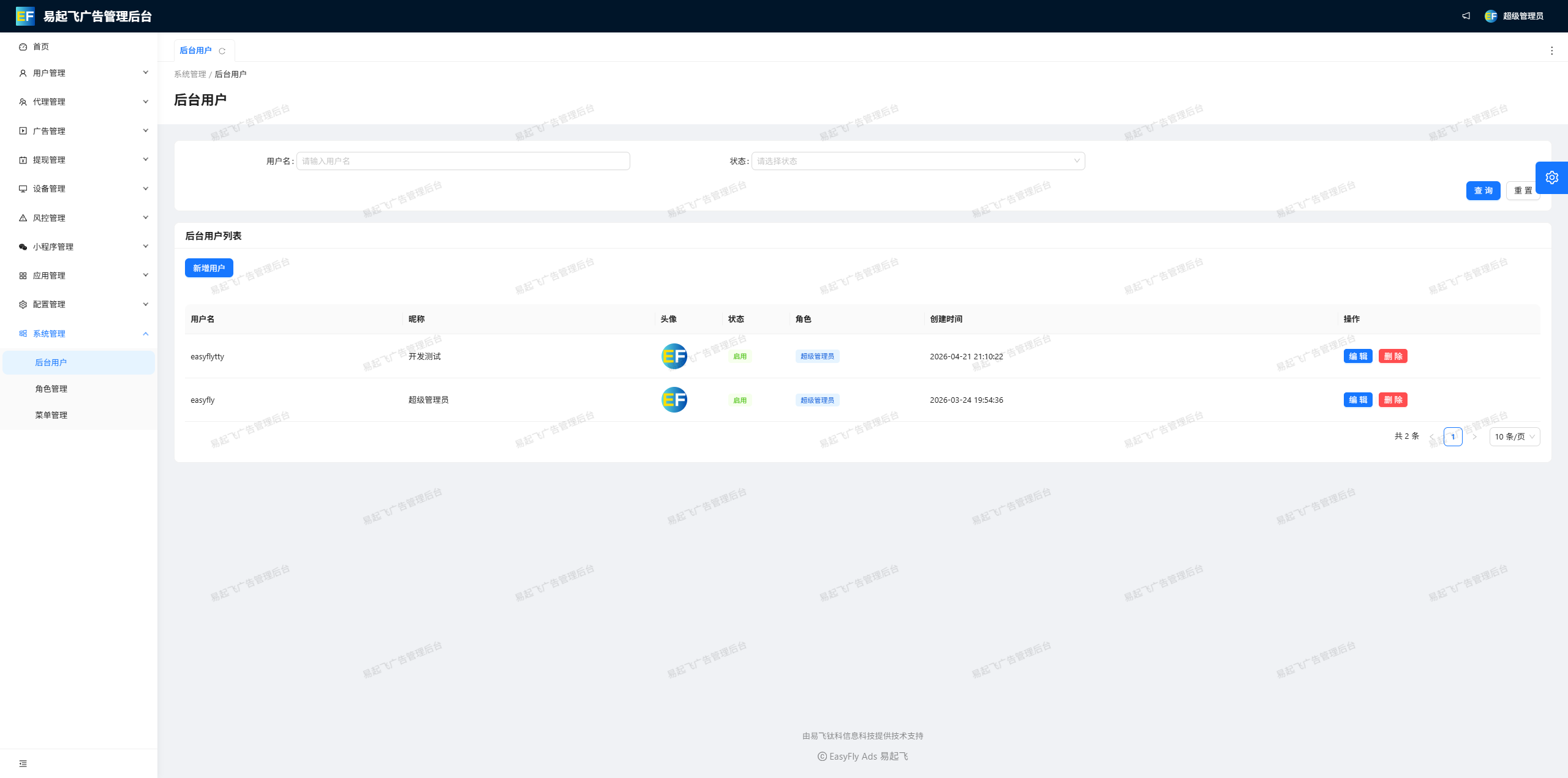Click the 代理管理 agent icon
Viewport: 1568px width, 778px height.
pos(23,102)
